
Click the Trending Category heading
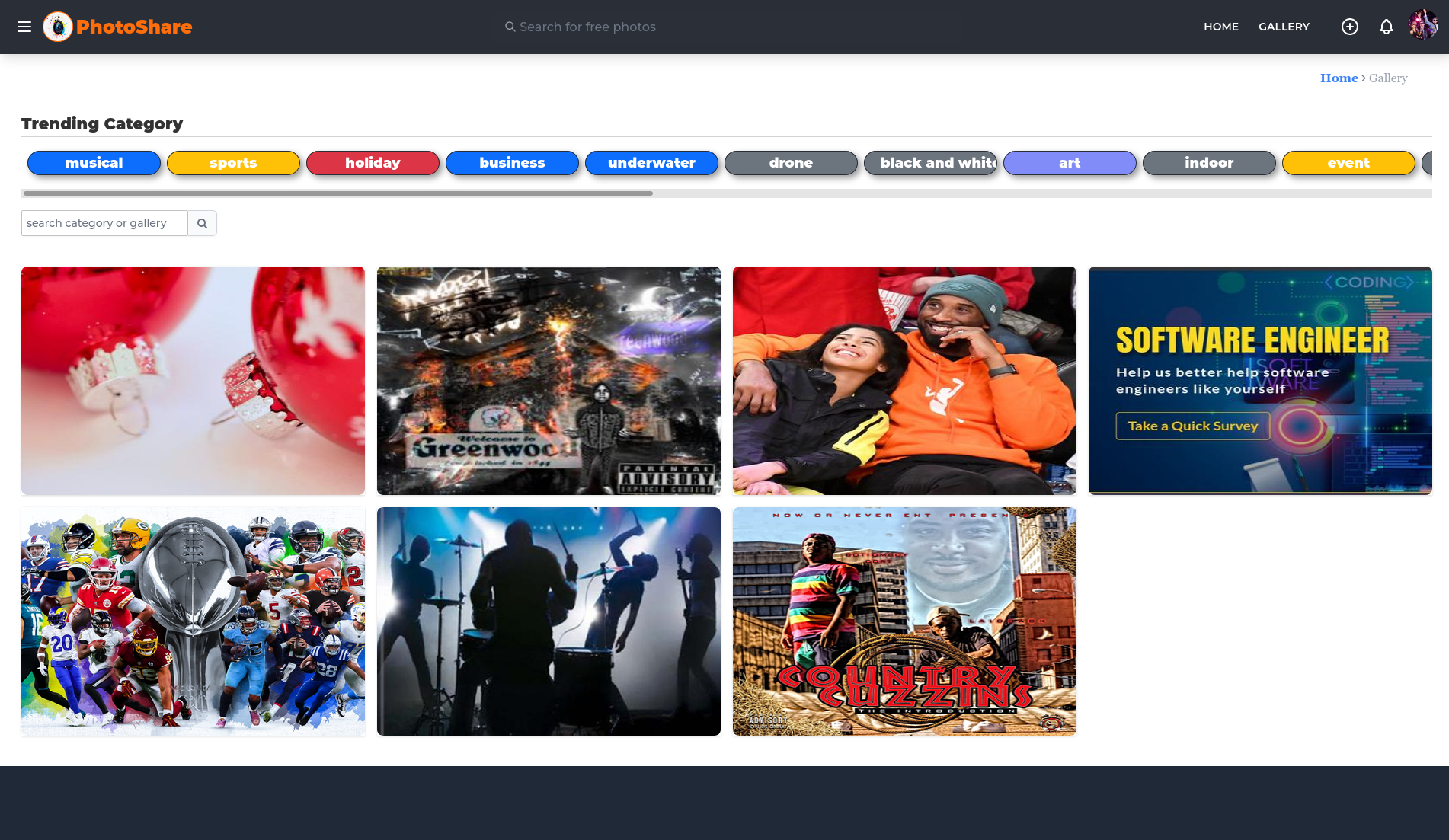(x=102, y=123)
